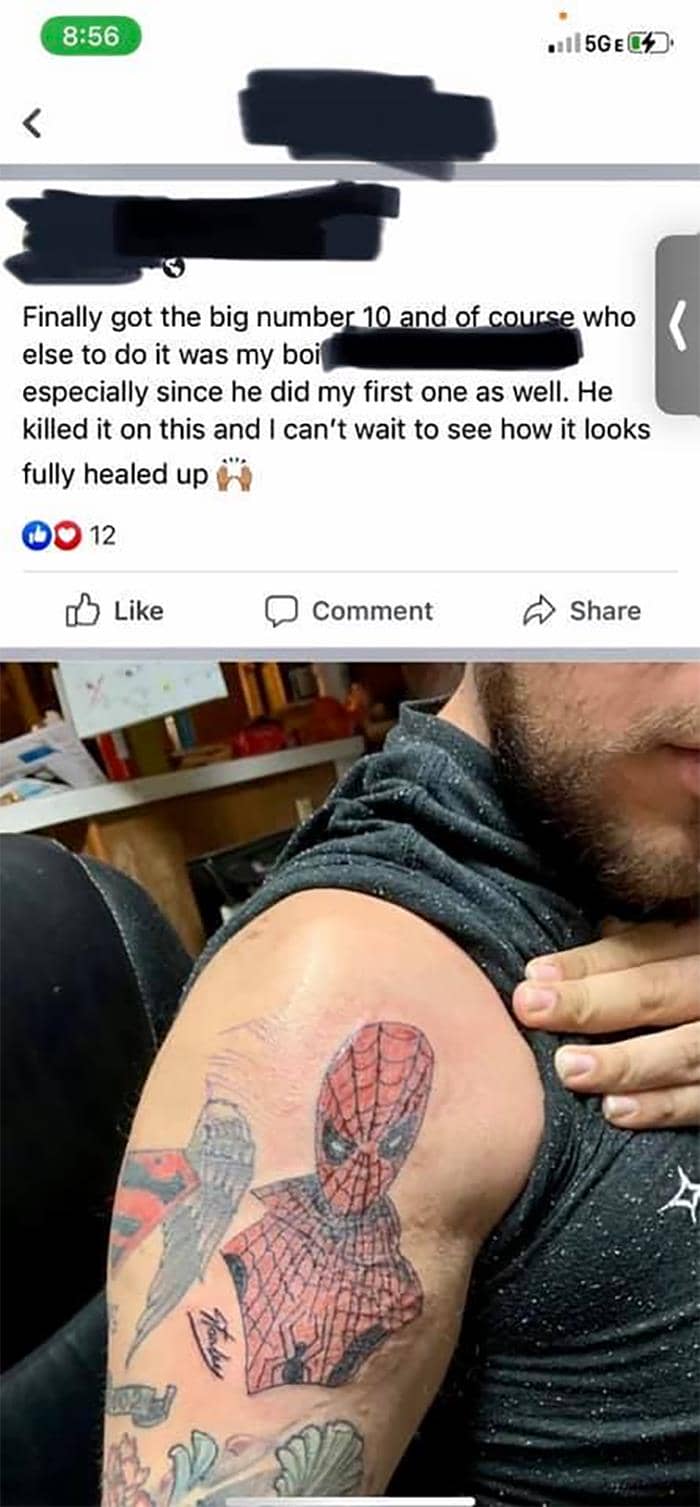Tap the cellular signal bars icon

click(x=565, y=43)
